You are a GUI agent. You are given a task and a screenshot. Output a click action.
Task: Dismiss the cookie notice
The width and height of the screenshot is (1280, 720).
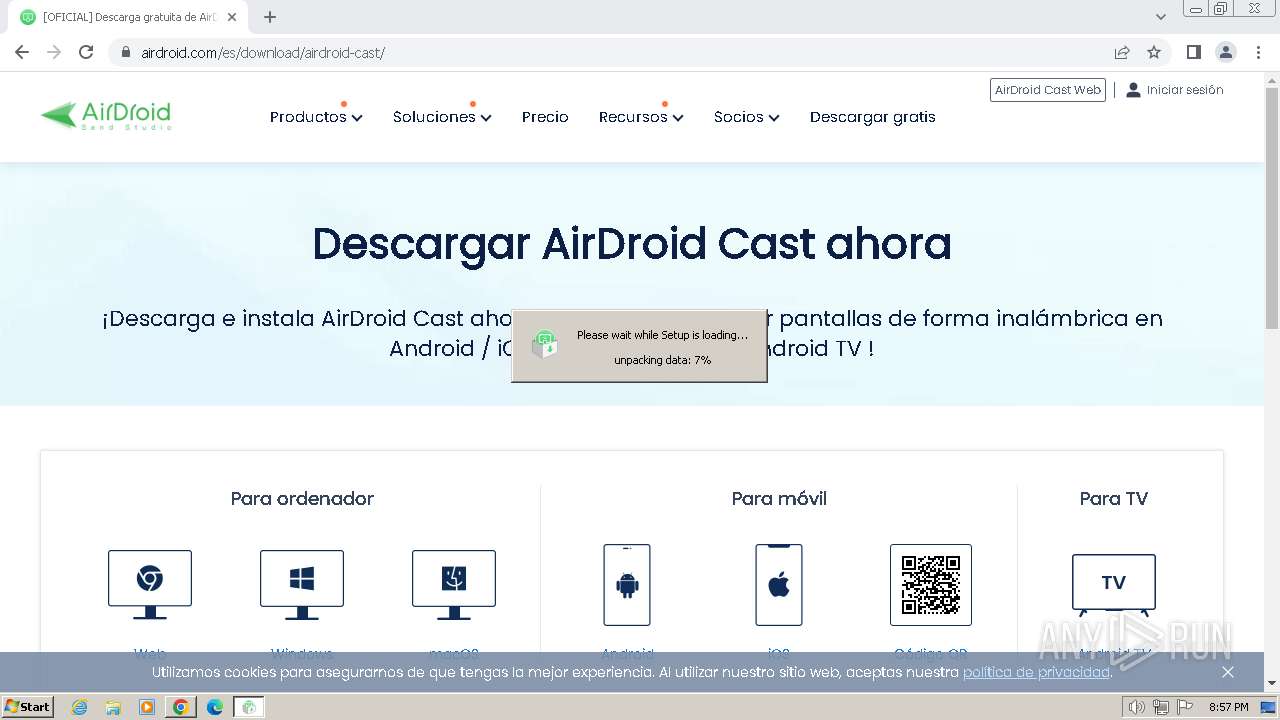pos(1228,672)
